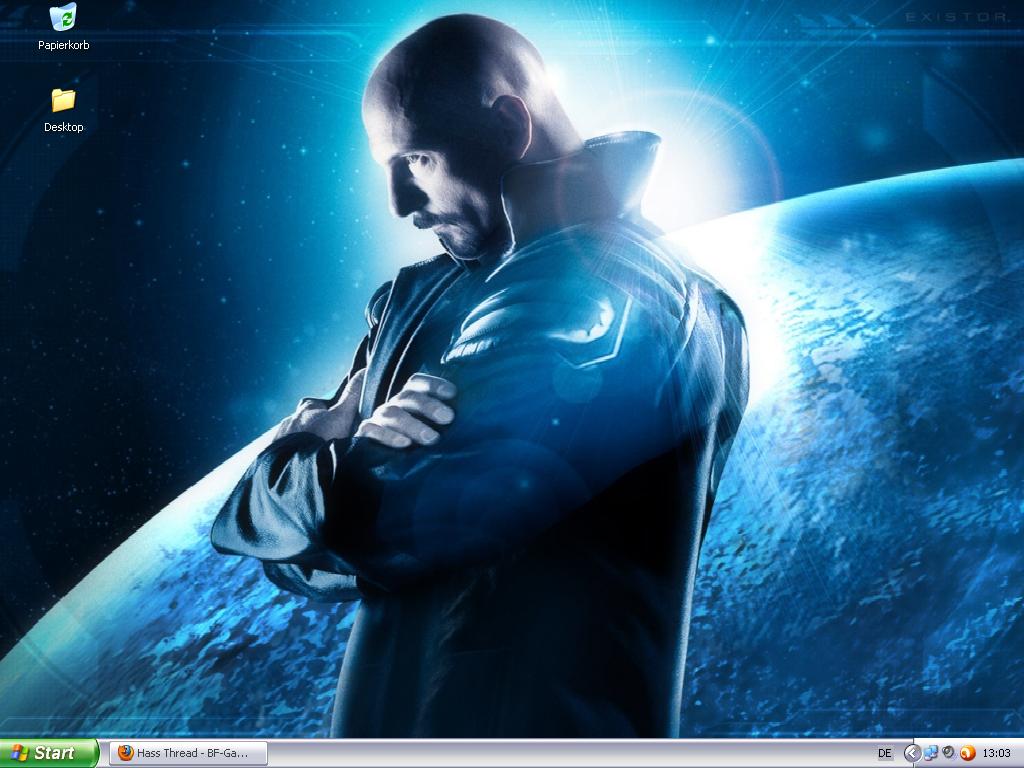Switch to the Hass Thread Firefox taskbar button
The height and width of the screenshot is (768, 1024).
(x=188, y=753)
